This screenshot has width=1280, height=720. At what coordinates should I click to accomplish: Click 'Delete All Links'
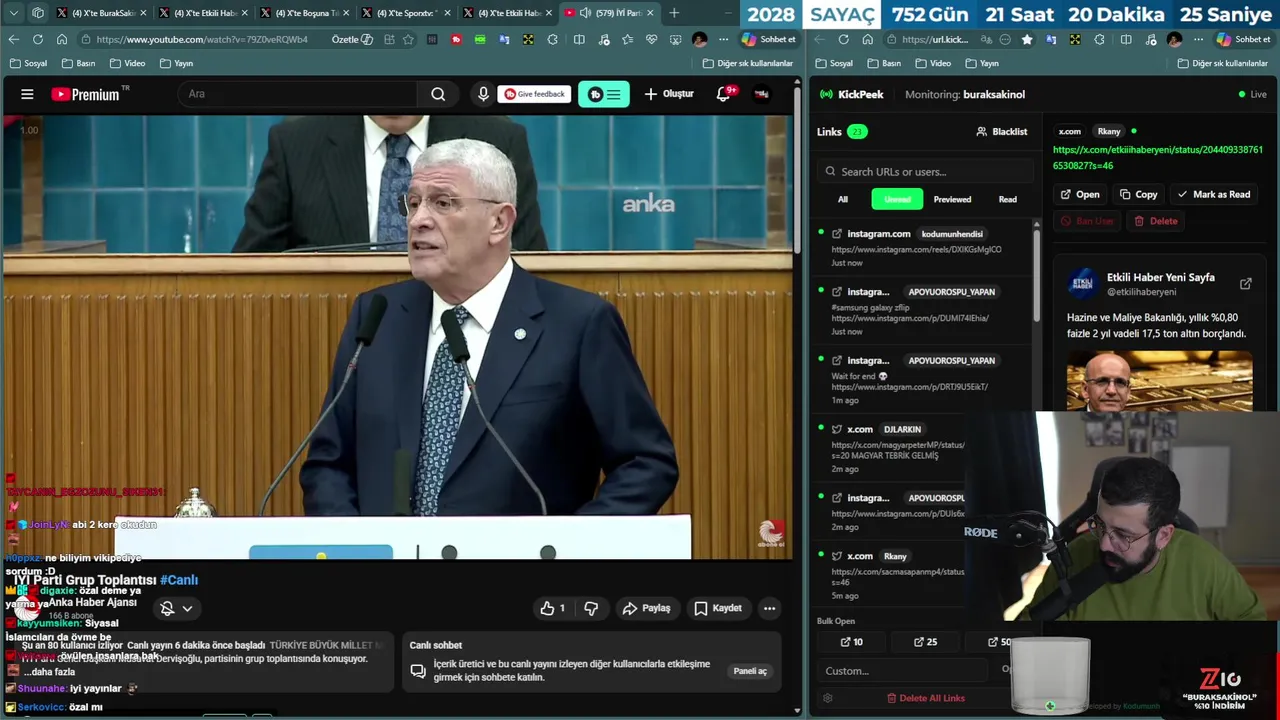point(926,698)
